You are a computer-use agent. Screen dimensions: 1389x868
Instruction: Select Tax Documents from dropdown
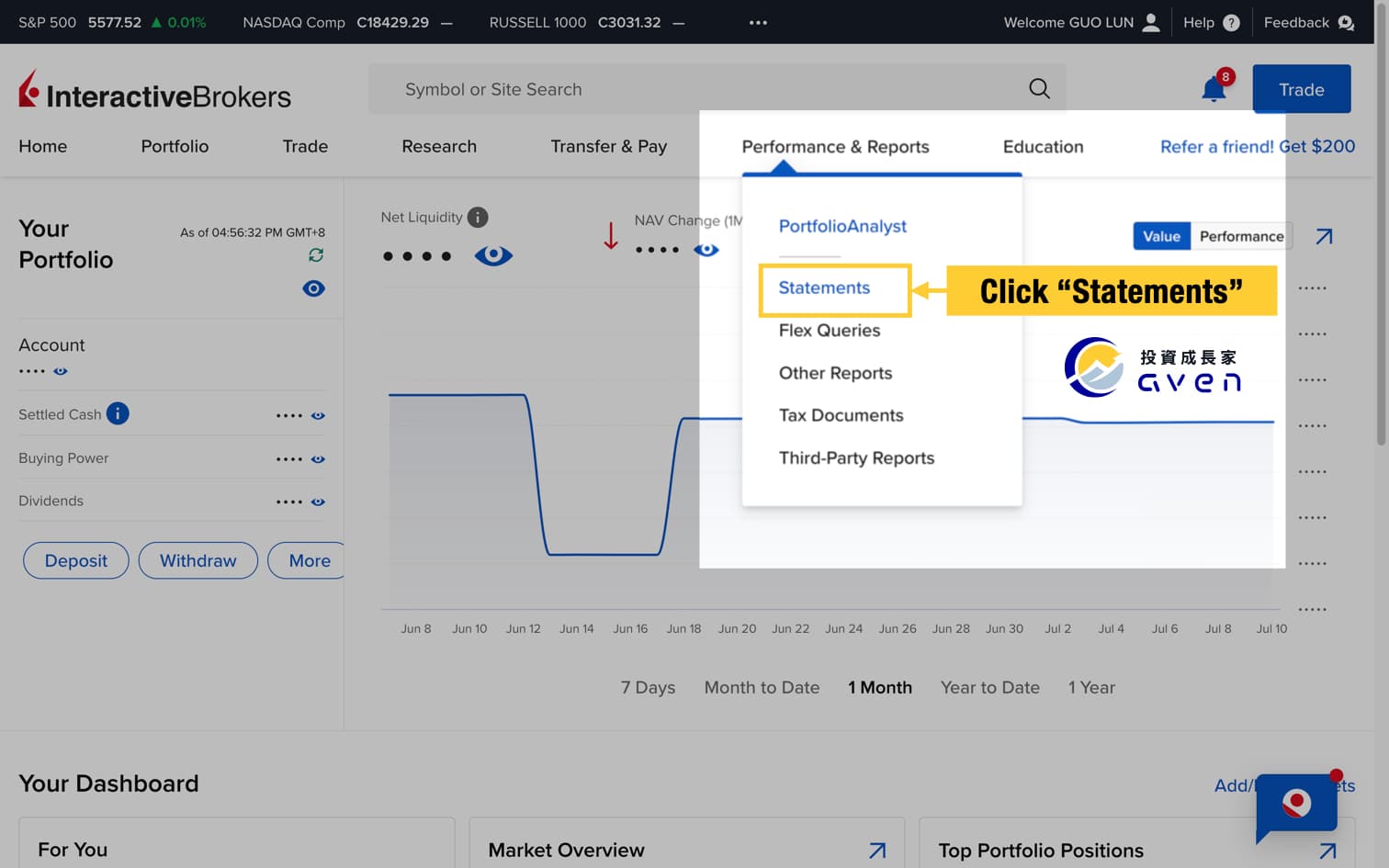(841, 415)
